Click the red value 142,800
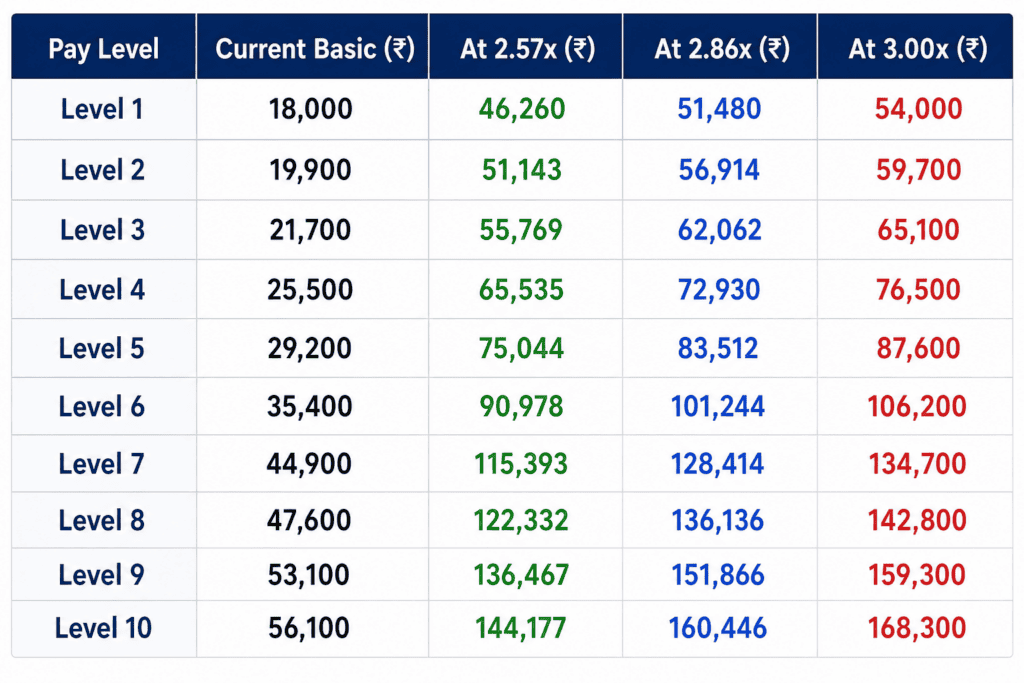Viewport: 1024px width, 683px height. 917,521
